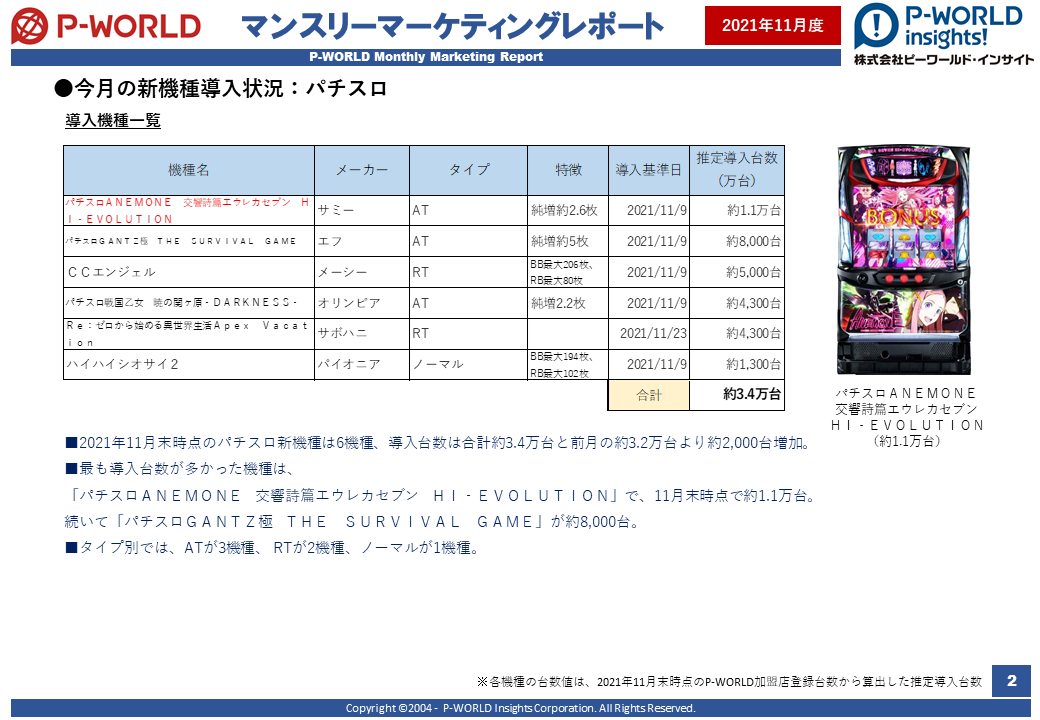This screenshot has height=720, width=1040.
Task: Select the パチスロGANTZ極 THE SURVIVAL GAME cell
Action: coord(189,241)
